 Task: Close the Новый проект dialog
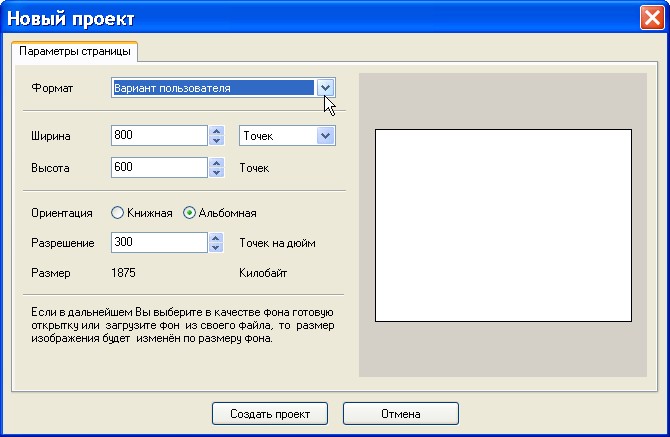(x=652, y=18)
